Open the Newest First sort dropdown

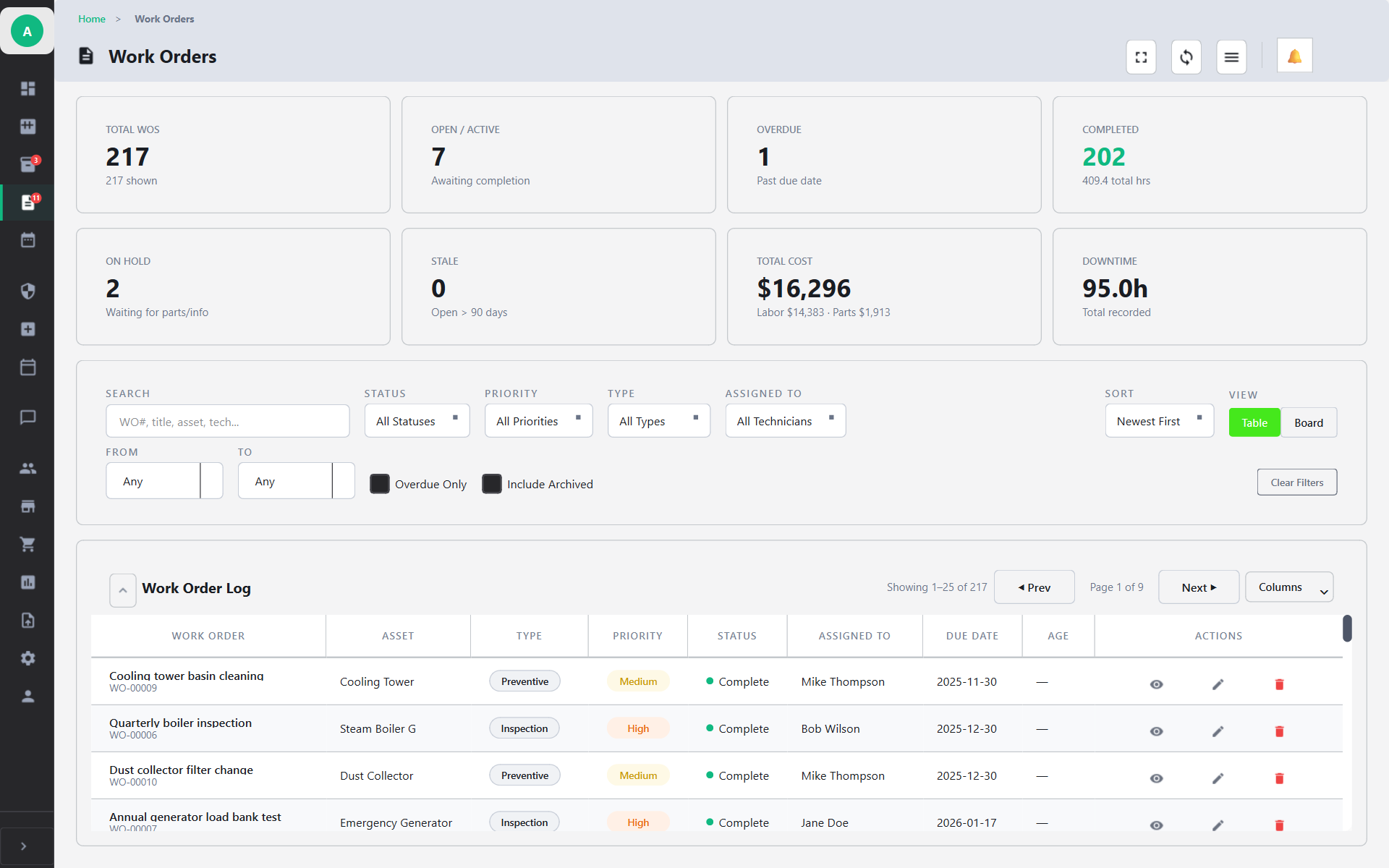point(1159,420)
